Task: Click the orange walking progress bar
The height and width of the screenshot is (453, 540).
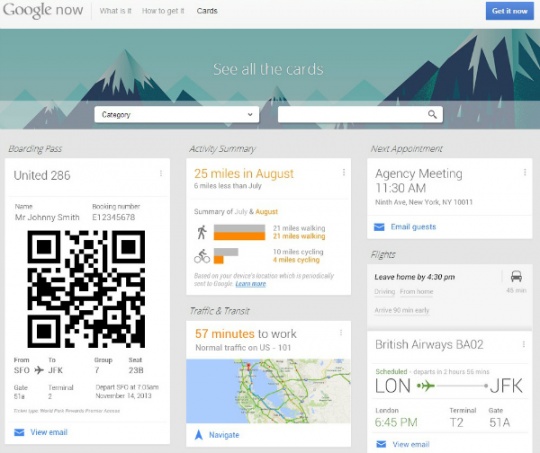Action: (239, 236)
